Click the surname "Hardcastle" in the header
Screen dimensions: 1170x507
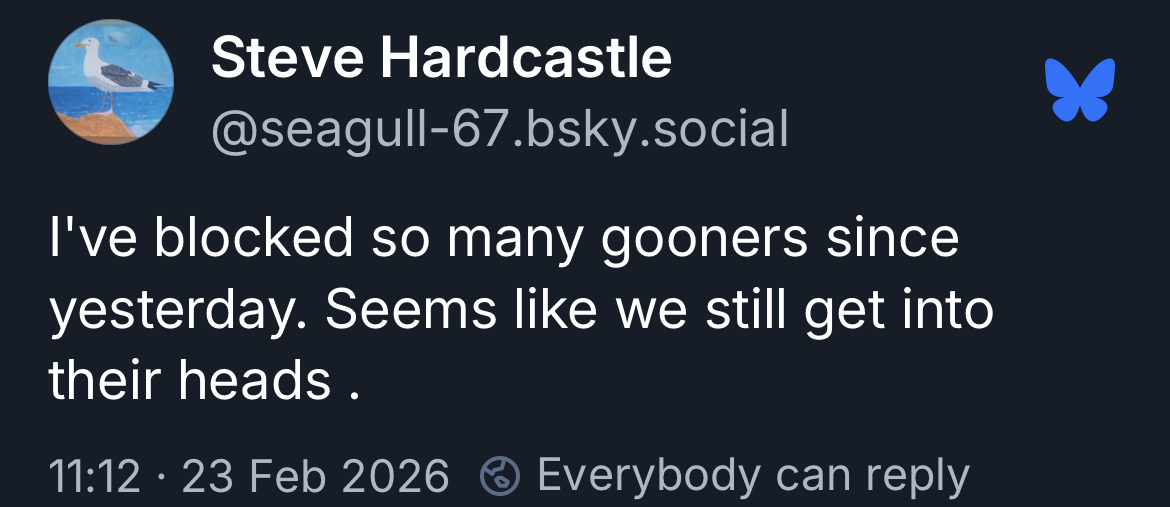[x=528, y=58]
